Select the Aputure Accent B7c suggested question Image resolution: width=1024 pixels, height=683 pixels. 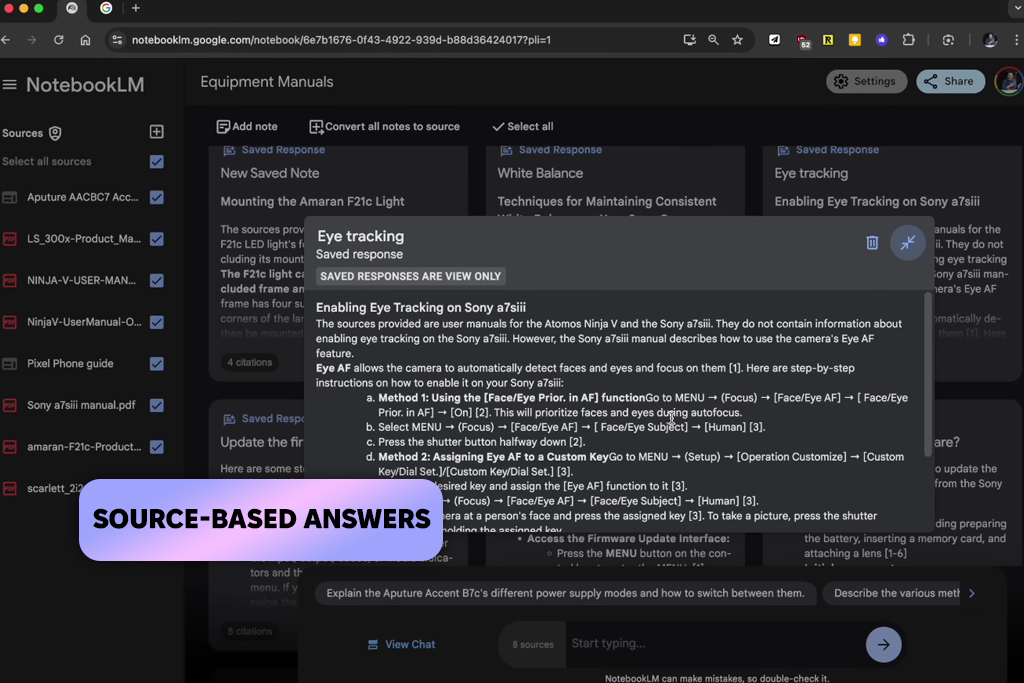pos(566,594)
